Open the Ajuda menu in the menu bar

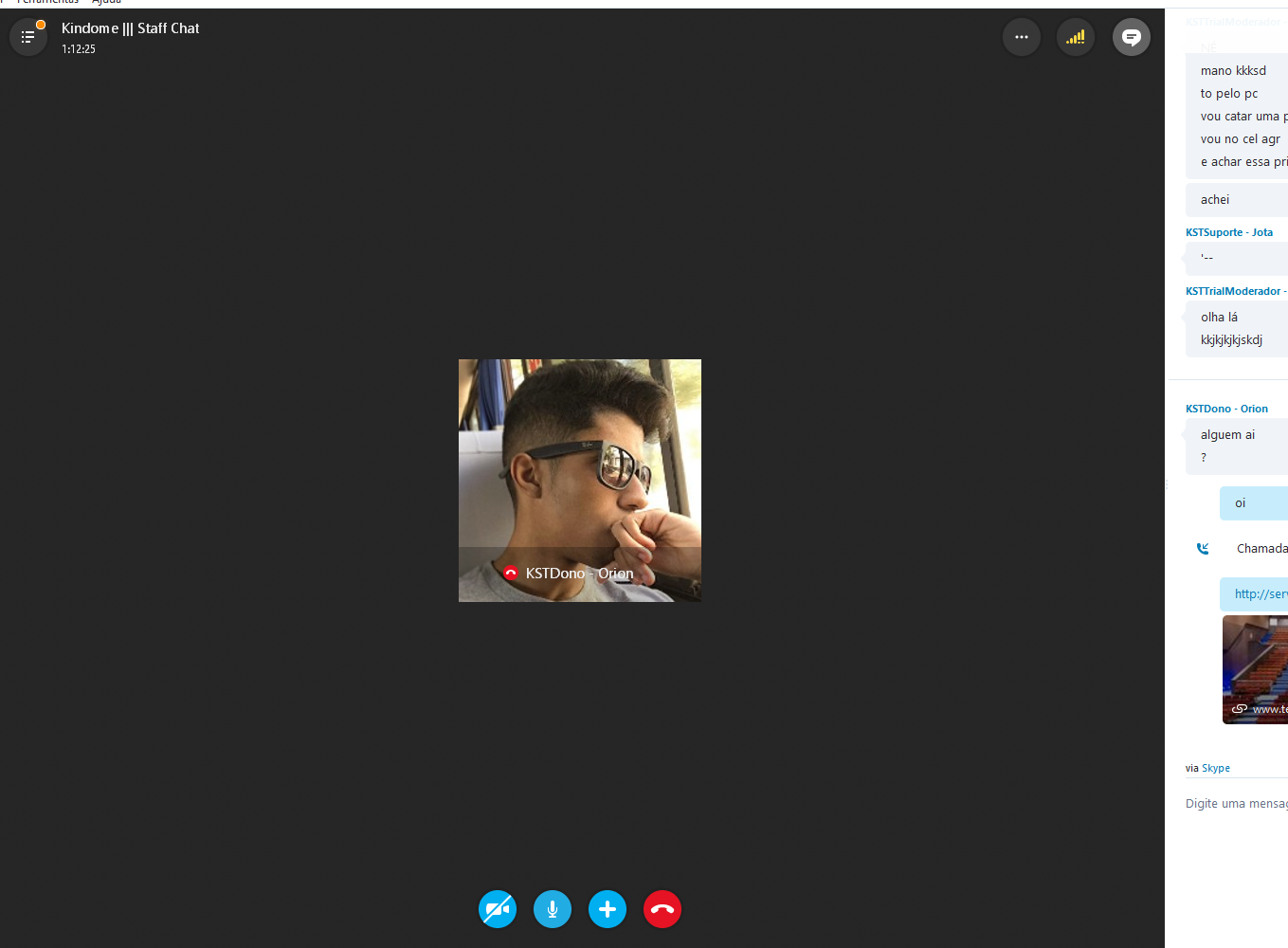pyautogui.click(x=106, y=2)
